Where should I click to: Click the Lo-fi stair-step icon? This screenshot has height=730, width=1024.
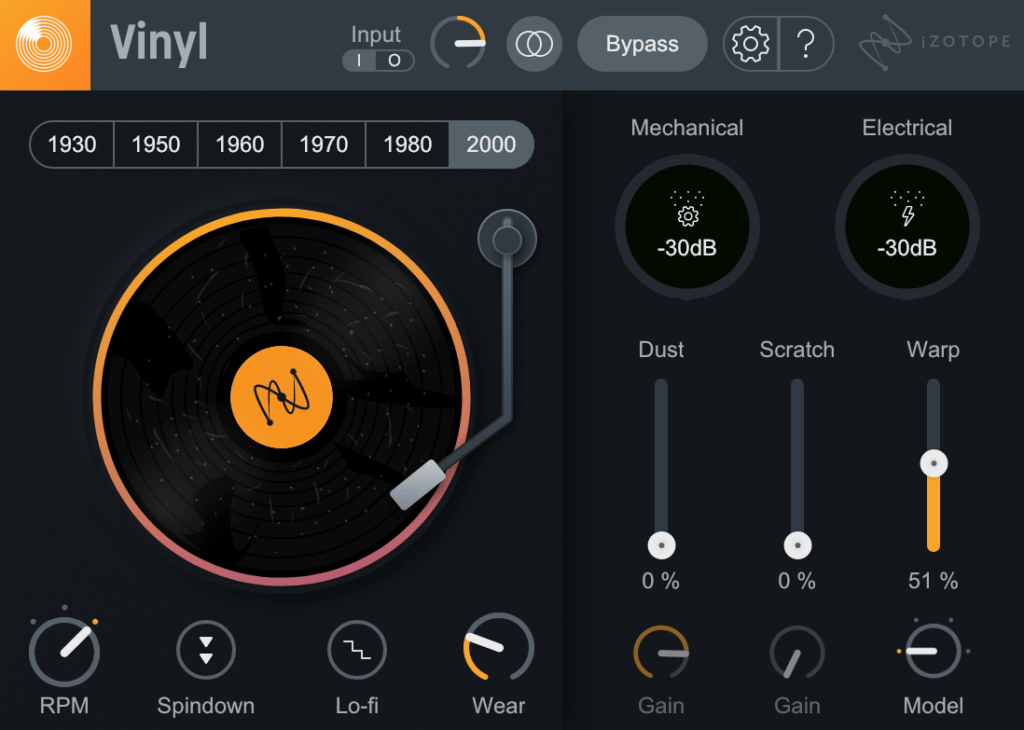pos(357,648)
